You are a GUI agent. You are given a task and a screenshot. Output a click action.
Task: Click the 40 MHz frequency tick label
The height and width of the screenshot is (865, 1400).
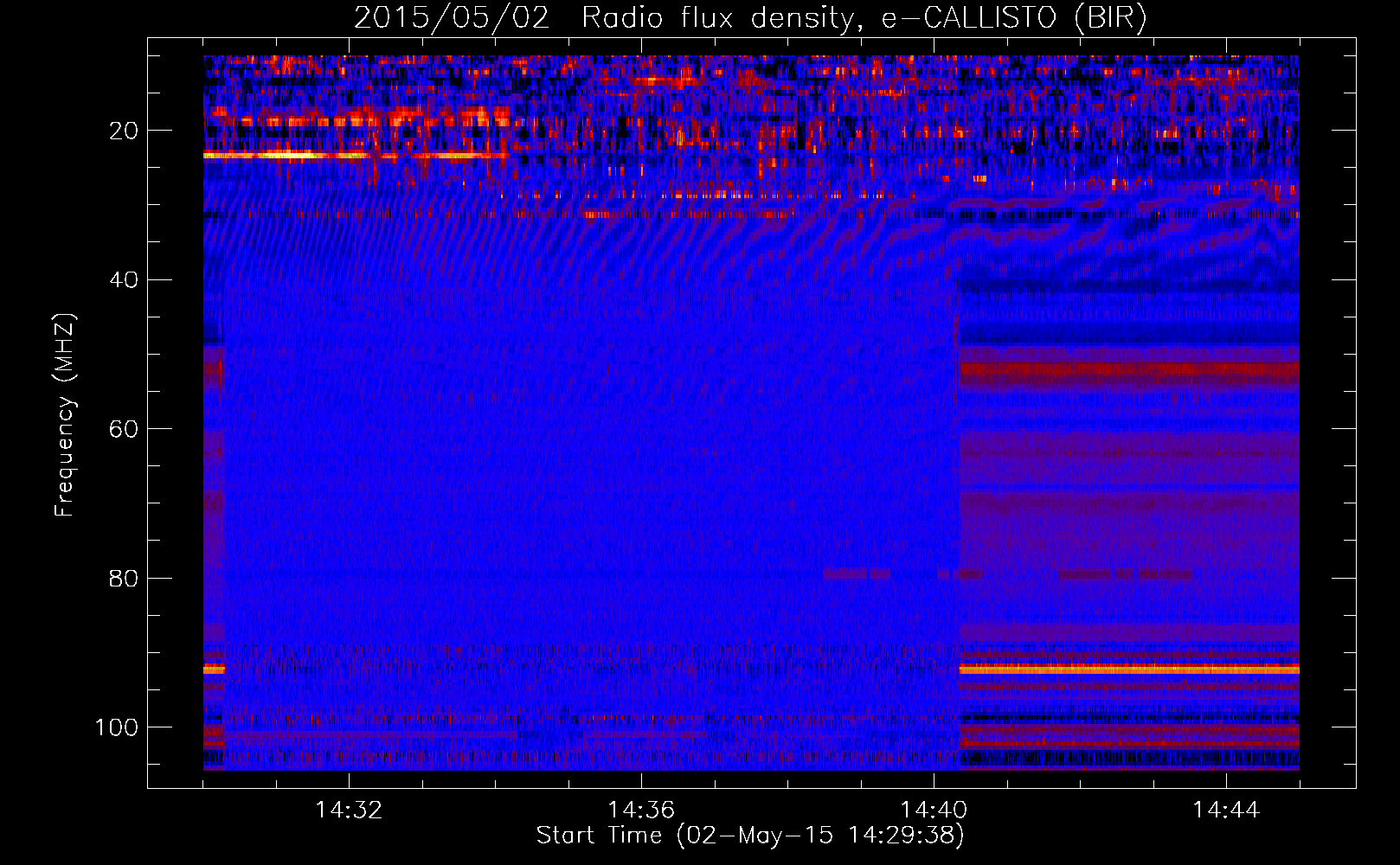124,279
